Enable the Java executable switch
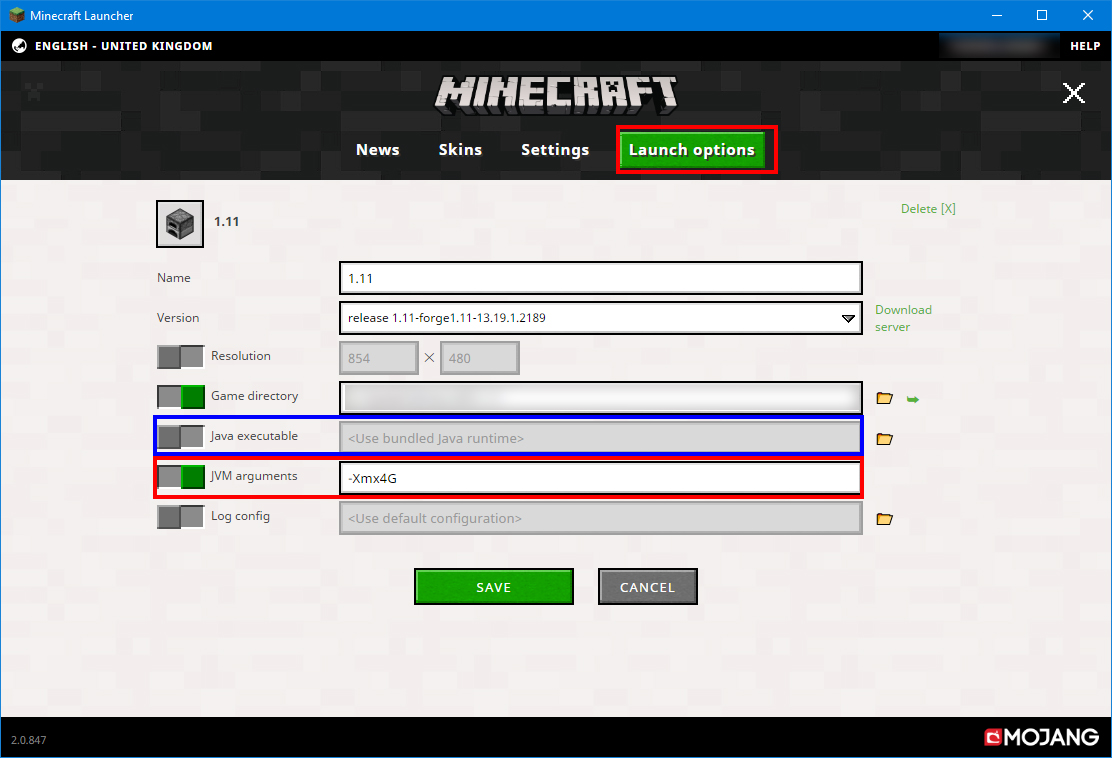 (x=181, y=437)
